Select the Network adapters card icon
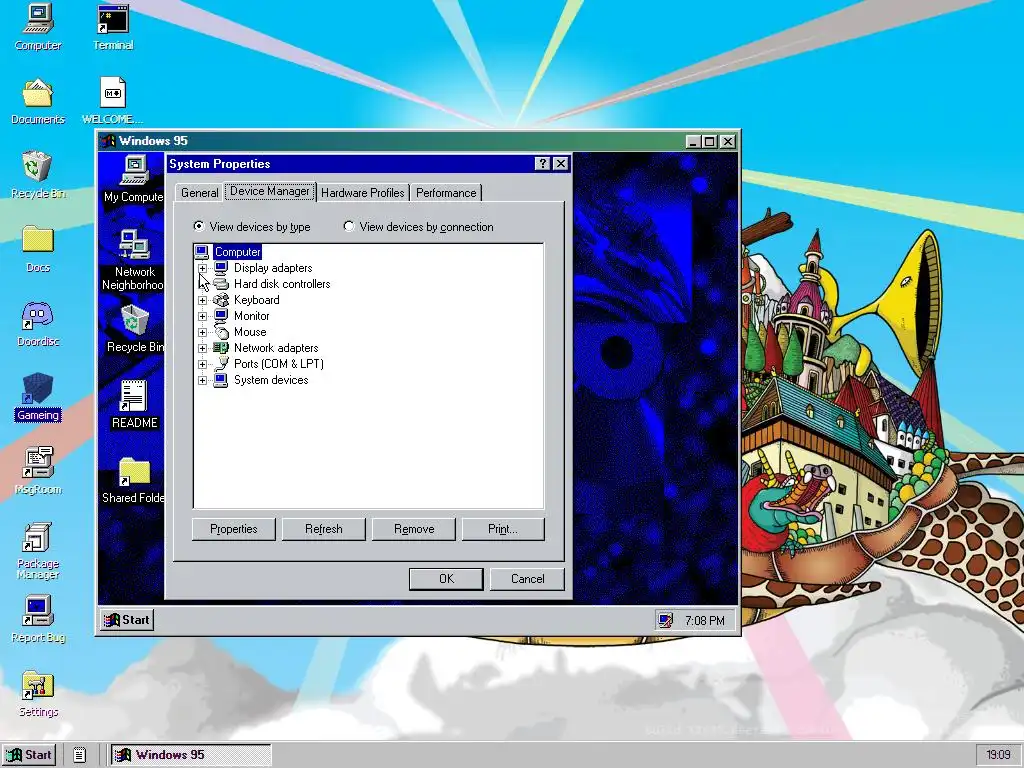This screenshot has width=1024, height=768. click(x=221, y=348)
